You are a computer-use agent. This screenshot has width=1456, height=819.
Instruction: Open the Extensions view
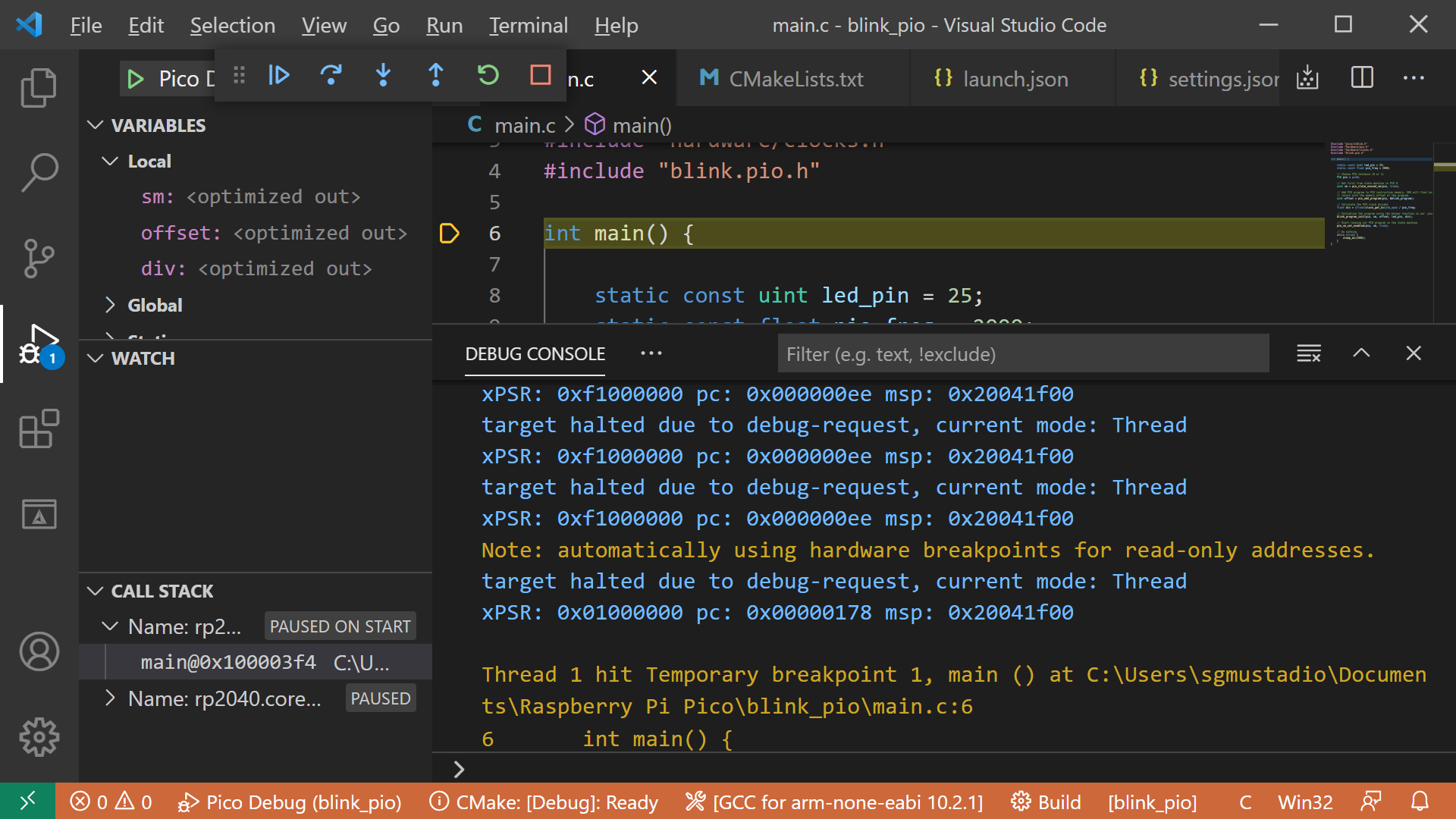click(39, 429)
